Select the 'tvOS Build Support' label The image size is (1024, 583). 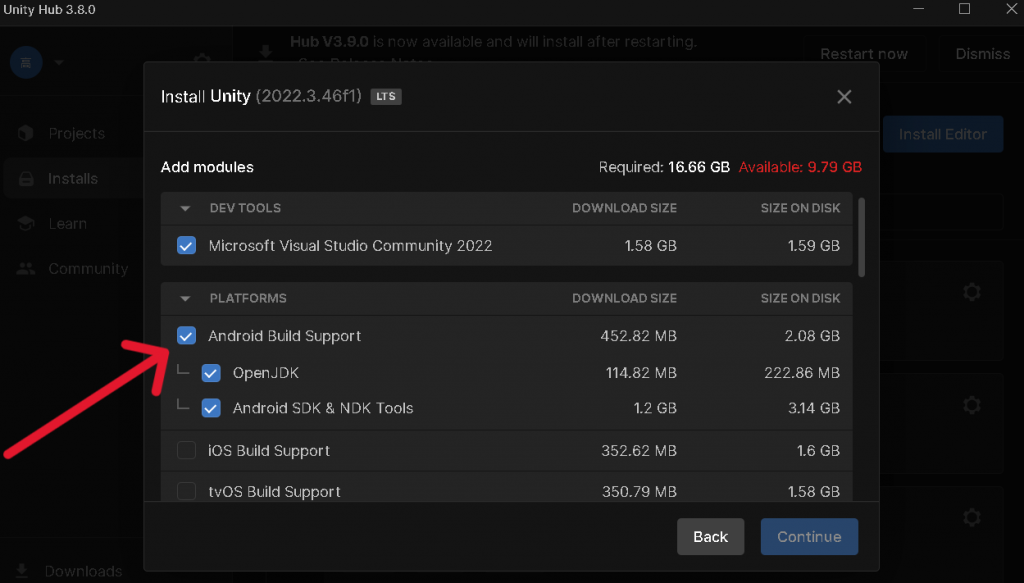pyautogui.click(x=274, y=492)
